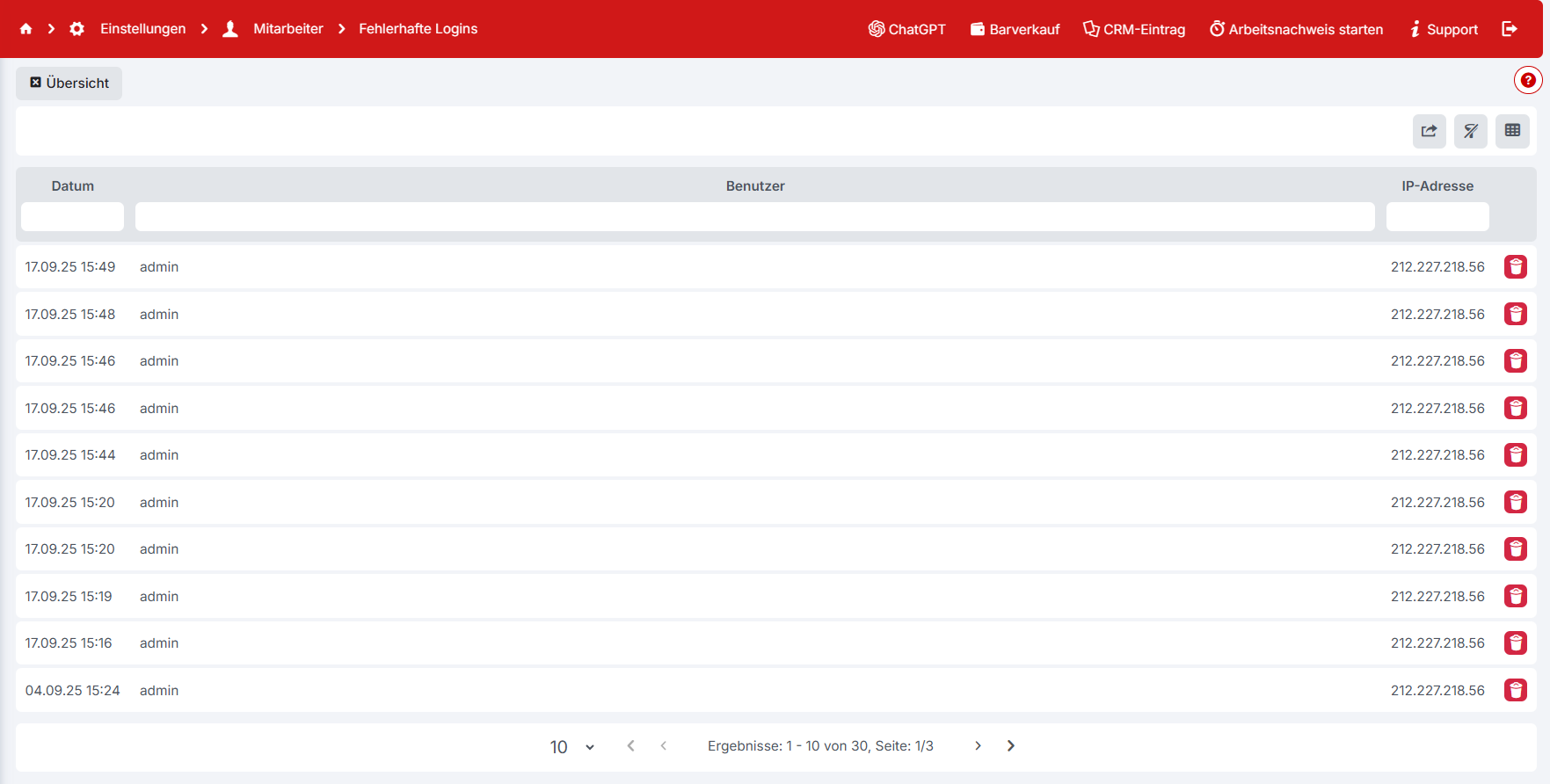Image resolution: width=1550 pixels, height=784 pixels.
Task: Open the page size dropdown showing 10
Action: [571, 746]
